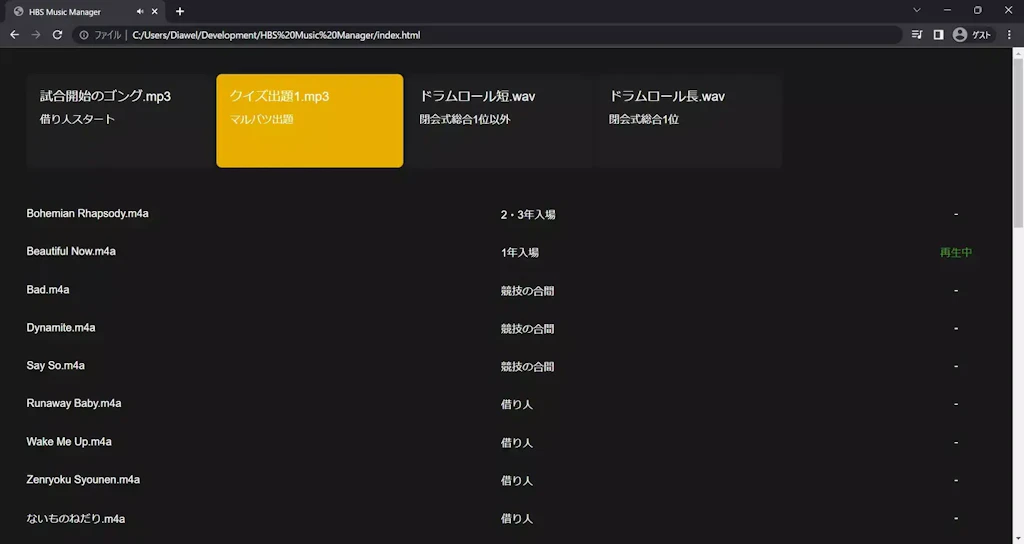Click 競技の合間 in the Bad.m4a row
This screenshot has width=1024, height=544.
tap(527, 291)
